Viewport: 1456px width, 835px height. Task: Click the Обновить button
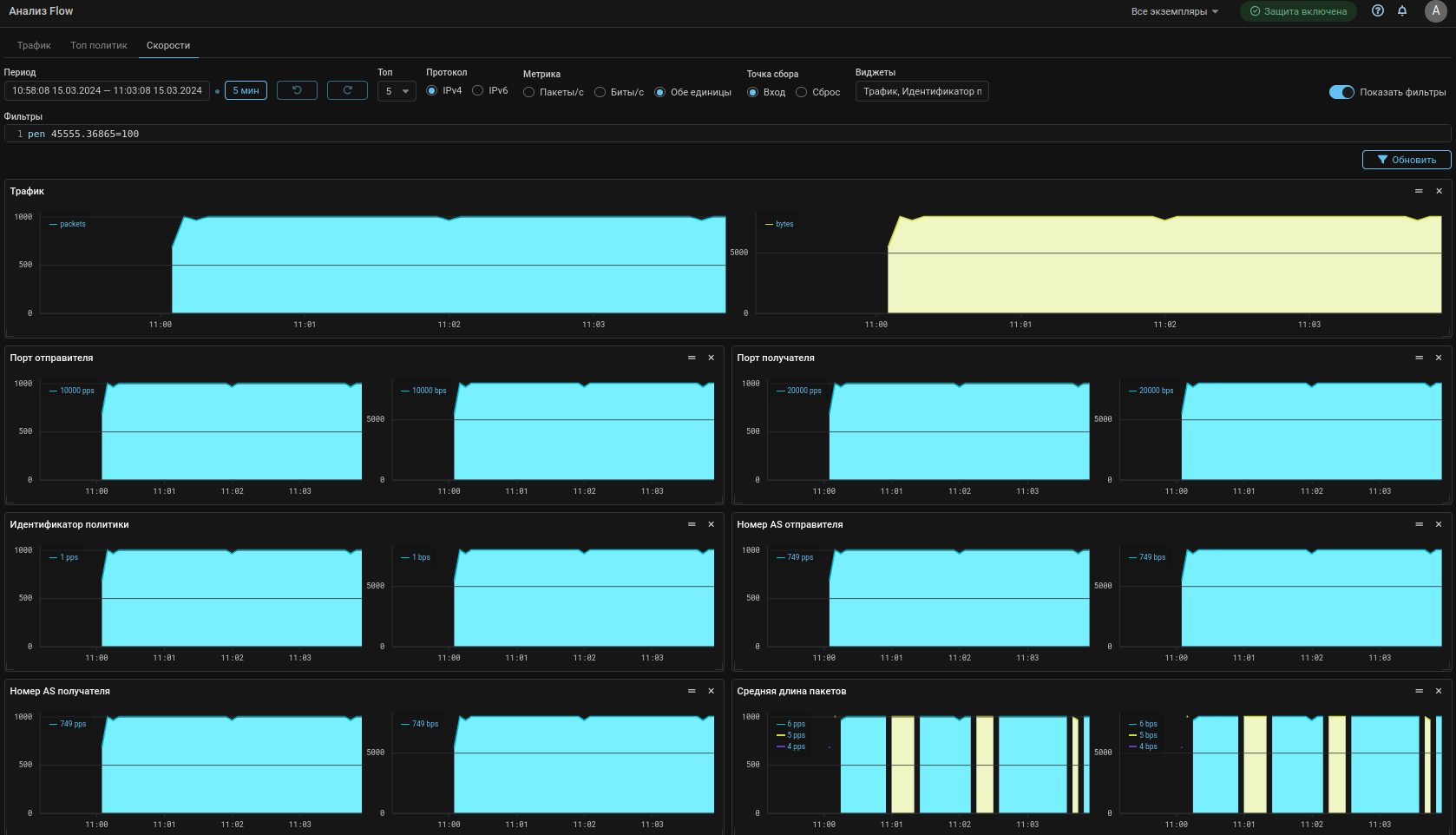coord(1406,160)
